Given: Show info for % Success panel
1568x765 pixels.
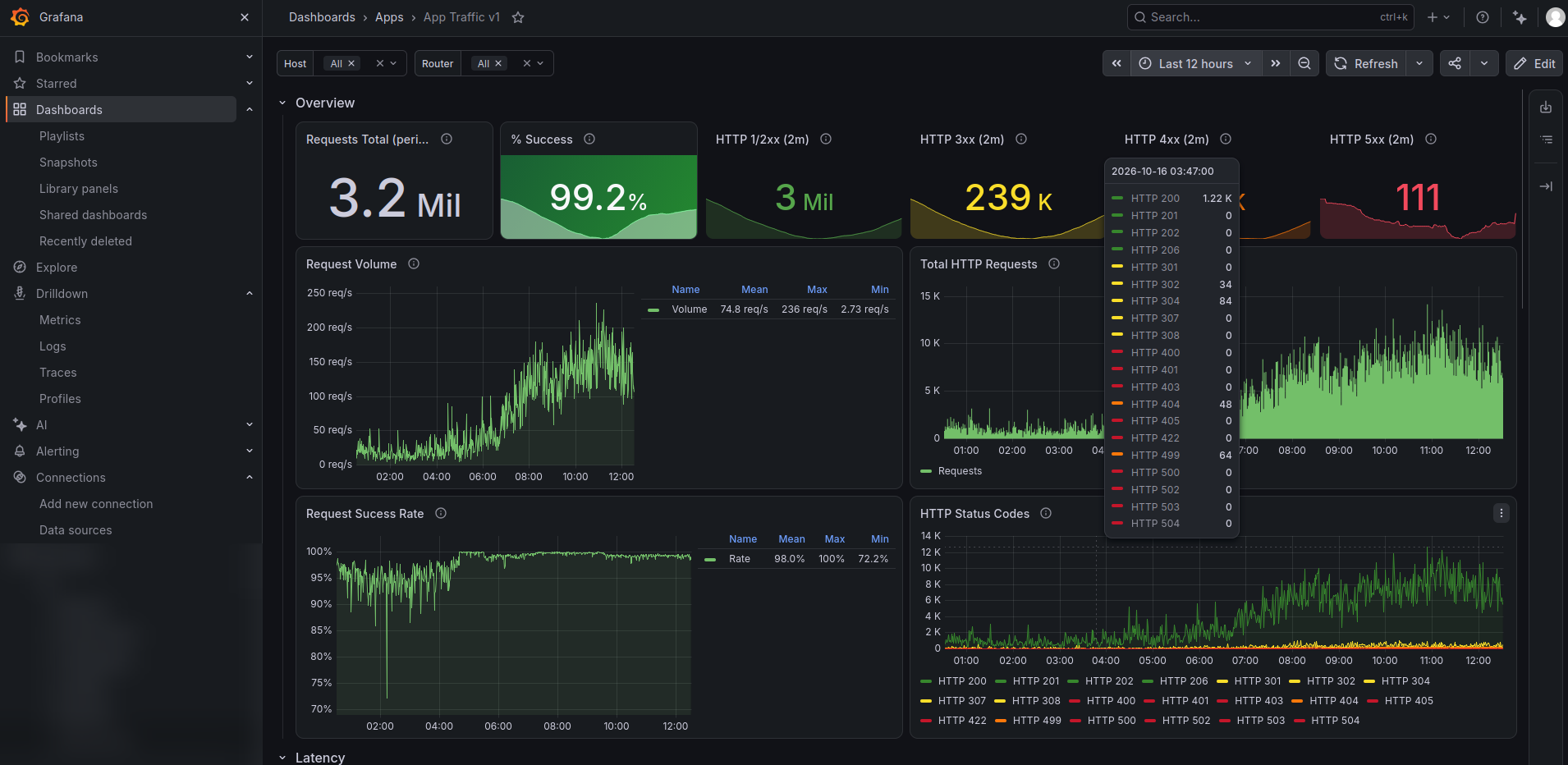Looking at the screenshot, I should click(x=589, y=139).
